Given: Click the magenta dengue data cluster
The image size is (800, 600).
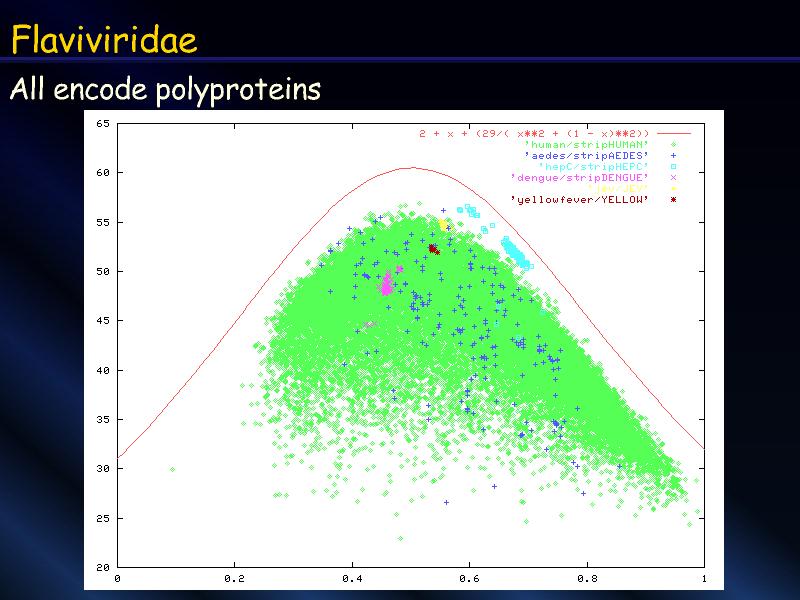Looking at the screenshot, I should pyautogui.click(x=387, y=283).
